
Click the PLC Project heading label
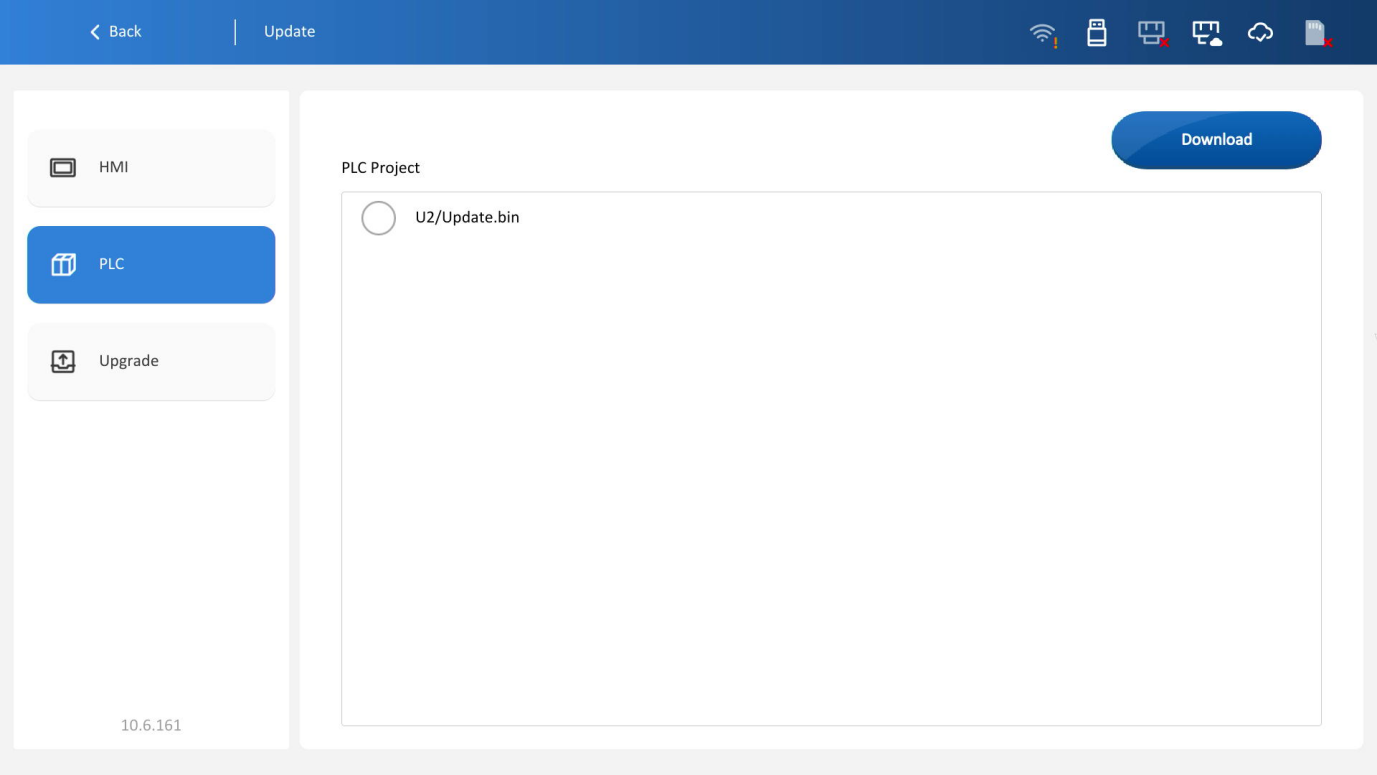point(381,168)
